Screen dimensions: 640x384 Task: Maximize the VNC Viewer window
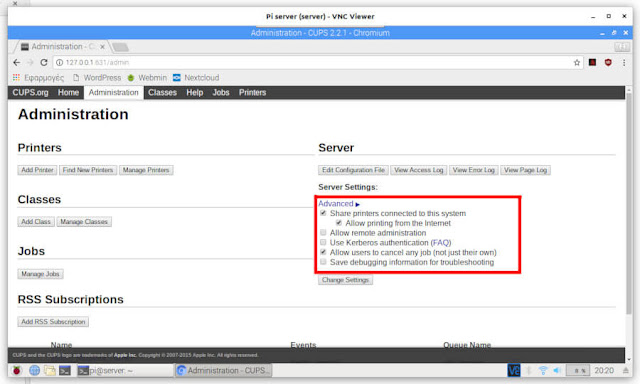click(x=609, y=16)
